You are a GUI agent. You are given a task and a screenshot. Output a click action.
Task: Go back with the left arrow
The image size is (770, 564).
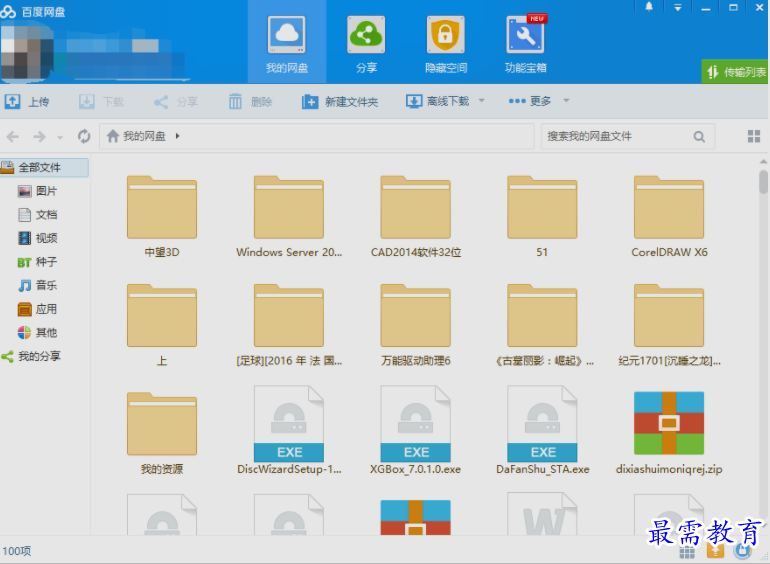[13, 136]
